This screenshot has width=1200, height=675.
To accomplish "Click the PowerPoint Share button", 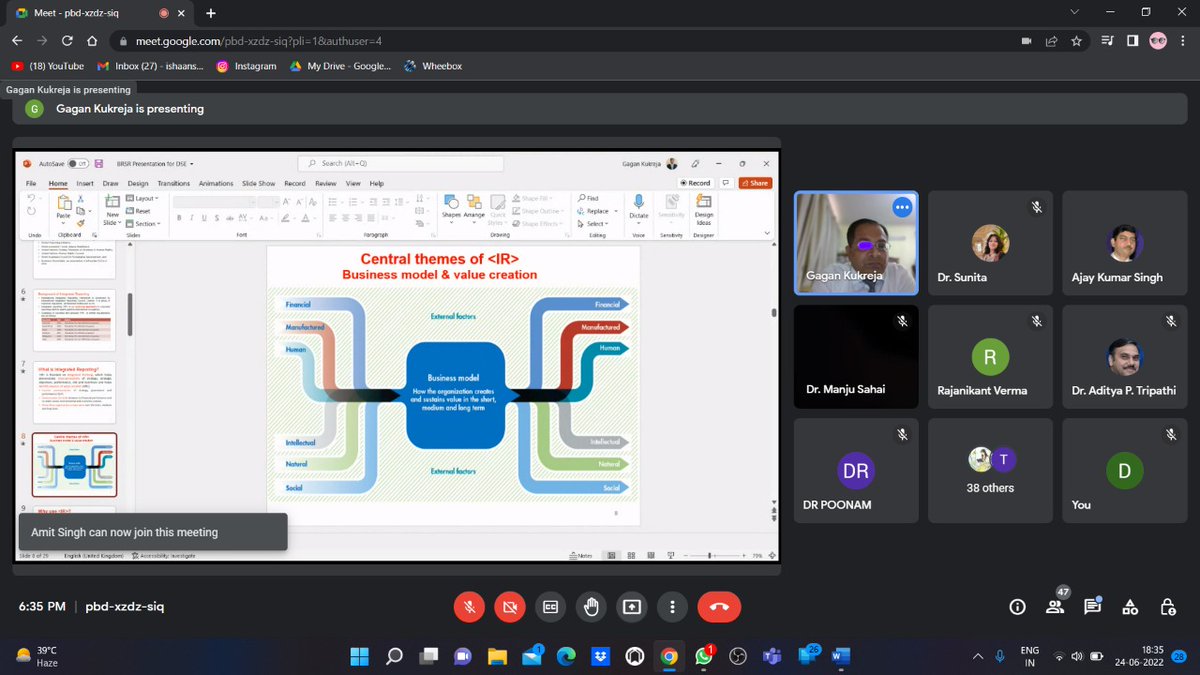I will pyautogui.click(x=755, y=183).
